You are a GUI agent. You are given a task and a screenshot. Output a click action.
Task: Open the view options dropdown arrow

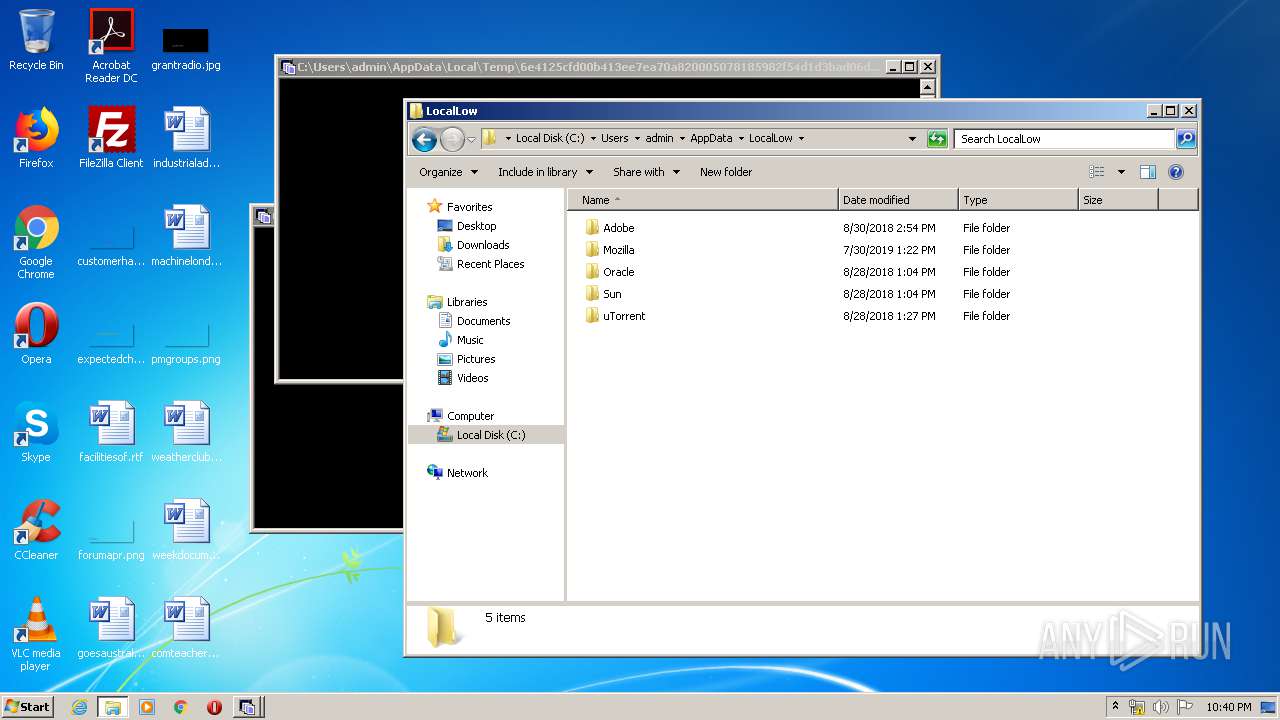(x=1121, y=172)
